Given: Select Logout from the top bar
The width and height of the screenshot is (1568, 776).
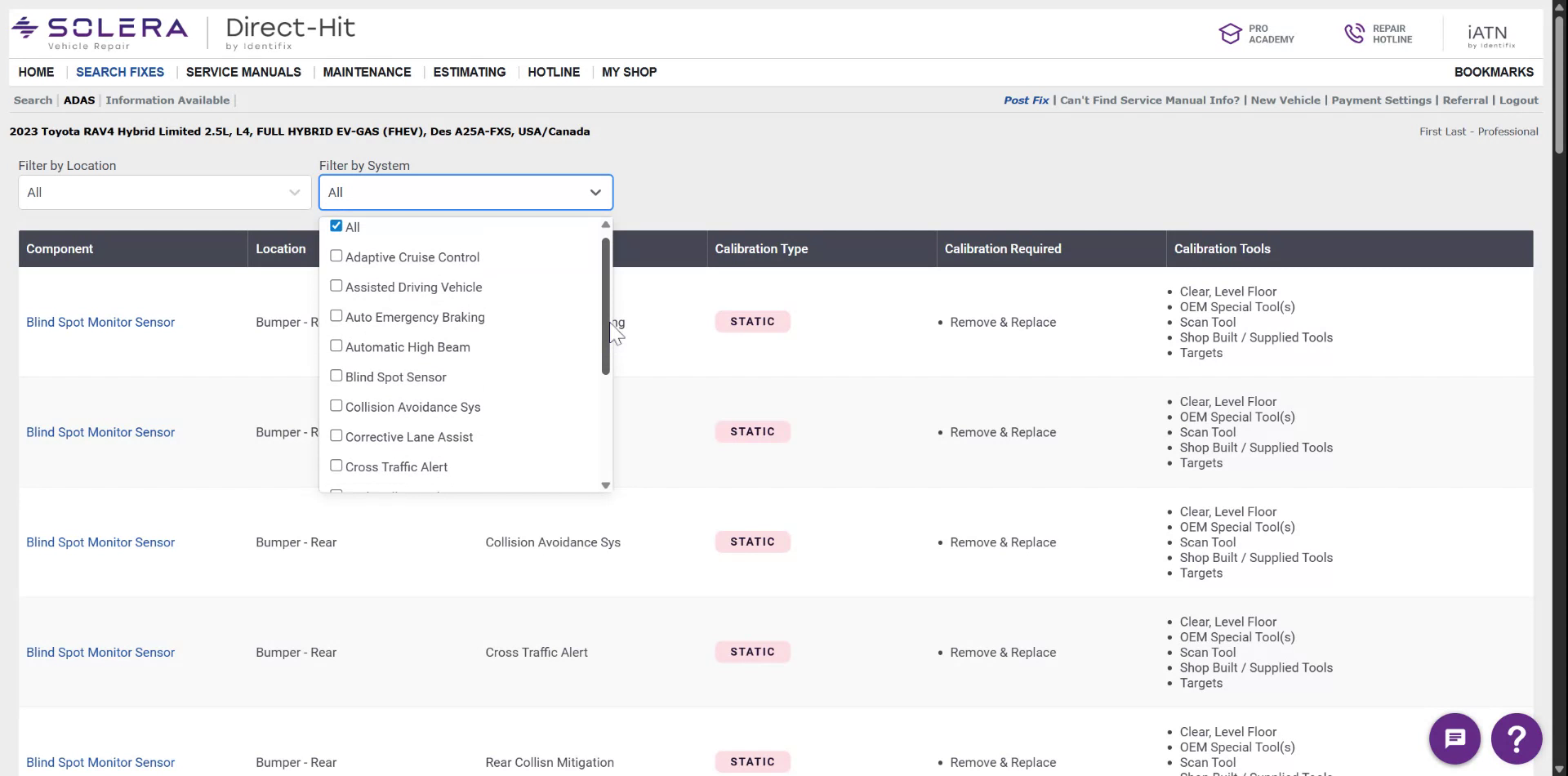Looking at the screenshot, I should pyautogui.click(x=1519, y=100).
